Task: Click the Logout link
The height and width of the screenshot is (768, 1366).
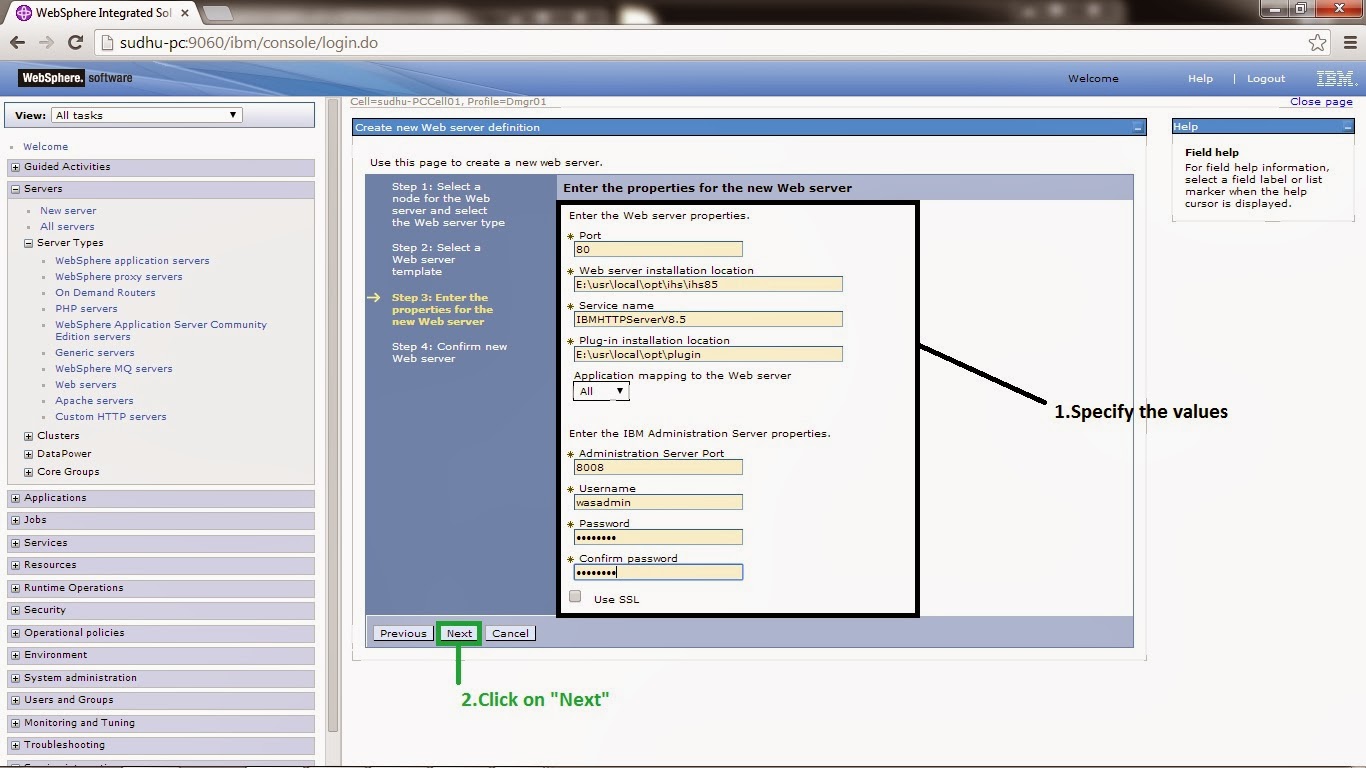Action: coord(1265,78)
